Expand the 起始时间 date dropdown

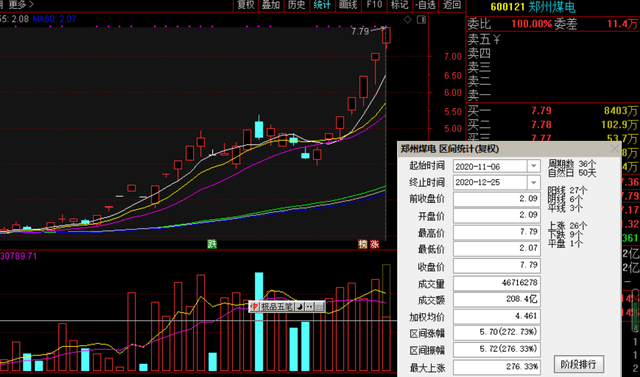pyautogui.click(x=533, y=166)
